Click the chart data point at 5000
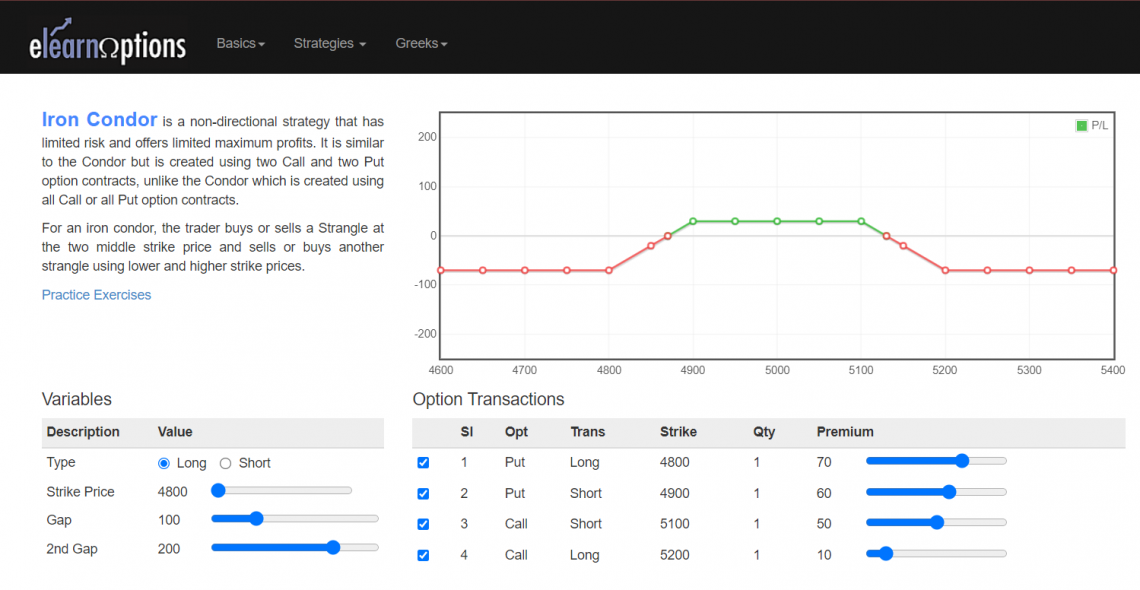Viewport: 1140px width, 590px height. coord(777,221)
